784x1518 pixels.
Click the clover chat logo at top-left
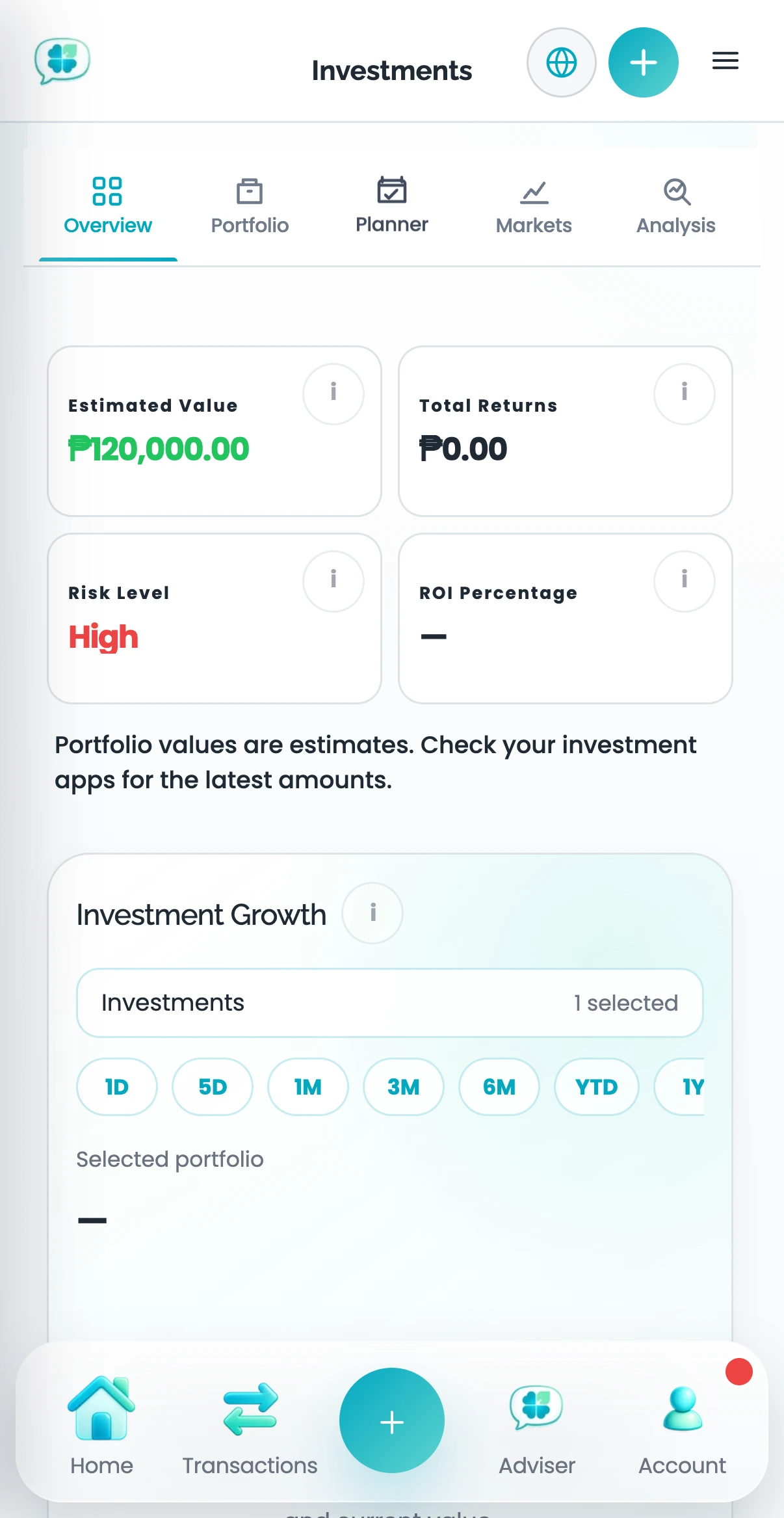[62, 60]
